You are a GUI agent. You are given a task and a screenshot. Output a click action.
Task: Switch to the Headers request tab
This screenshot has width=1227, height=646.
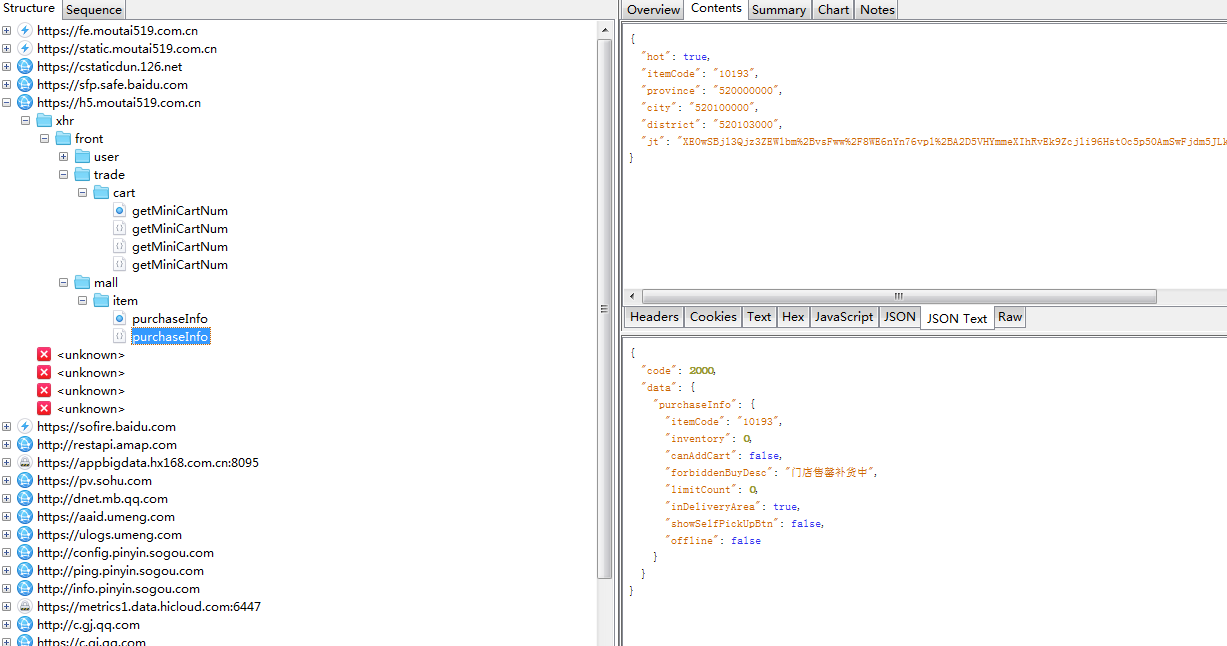(x=654, y=317)
